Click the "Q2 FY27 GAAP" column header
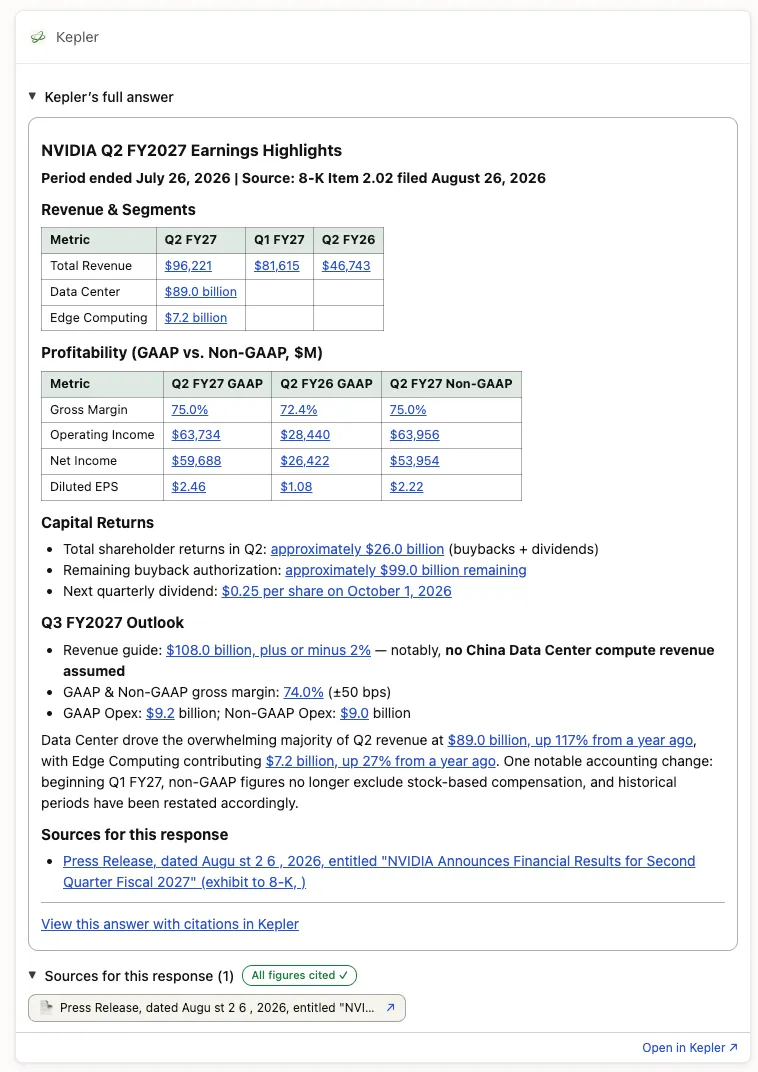The width and height of the screenshot is (758, 1072). pyautogui.click(x=217, y=384)
